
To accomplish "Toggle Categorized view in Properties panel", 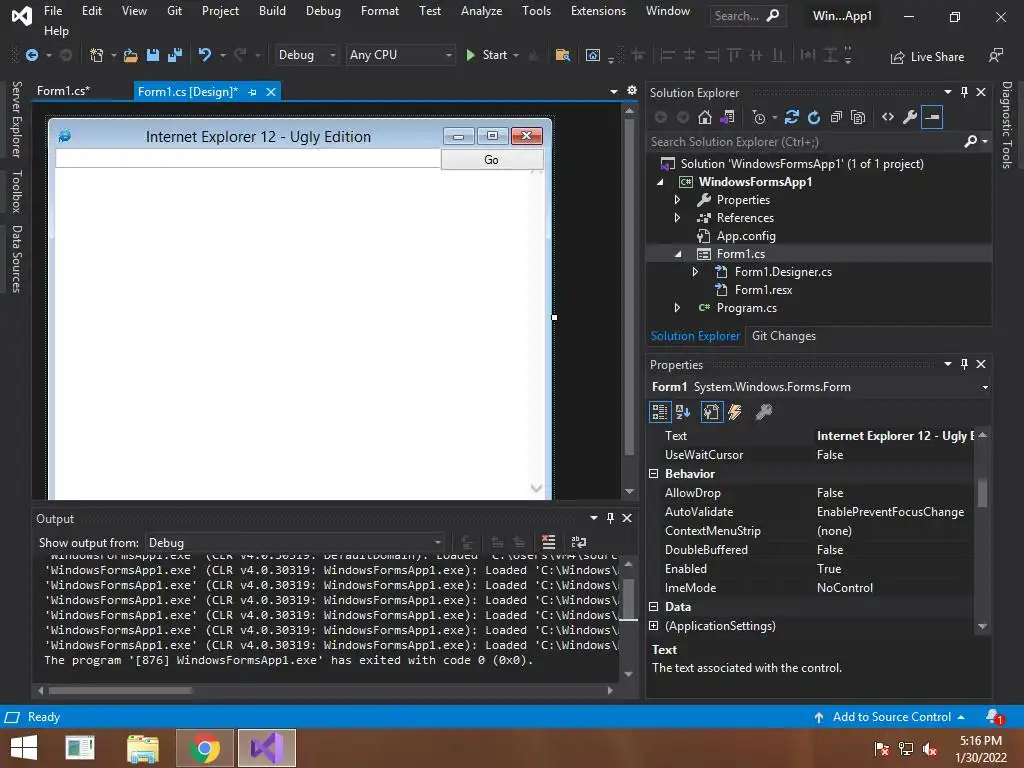I will click(660, 412).
